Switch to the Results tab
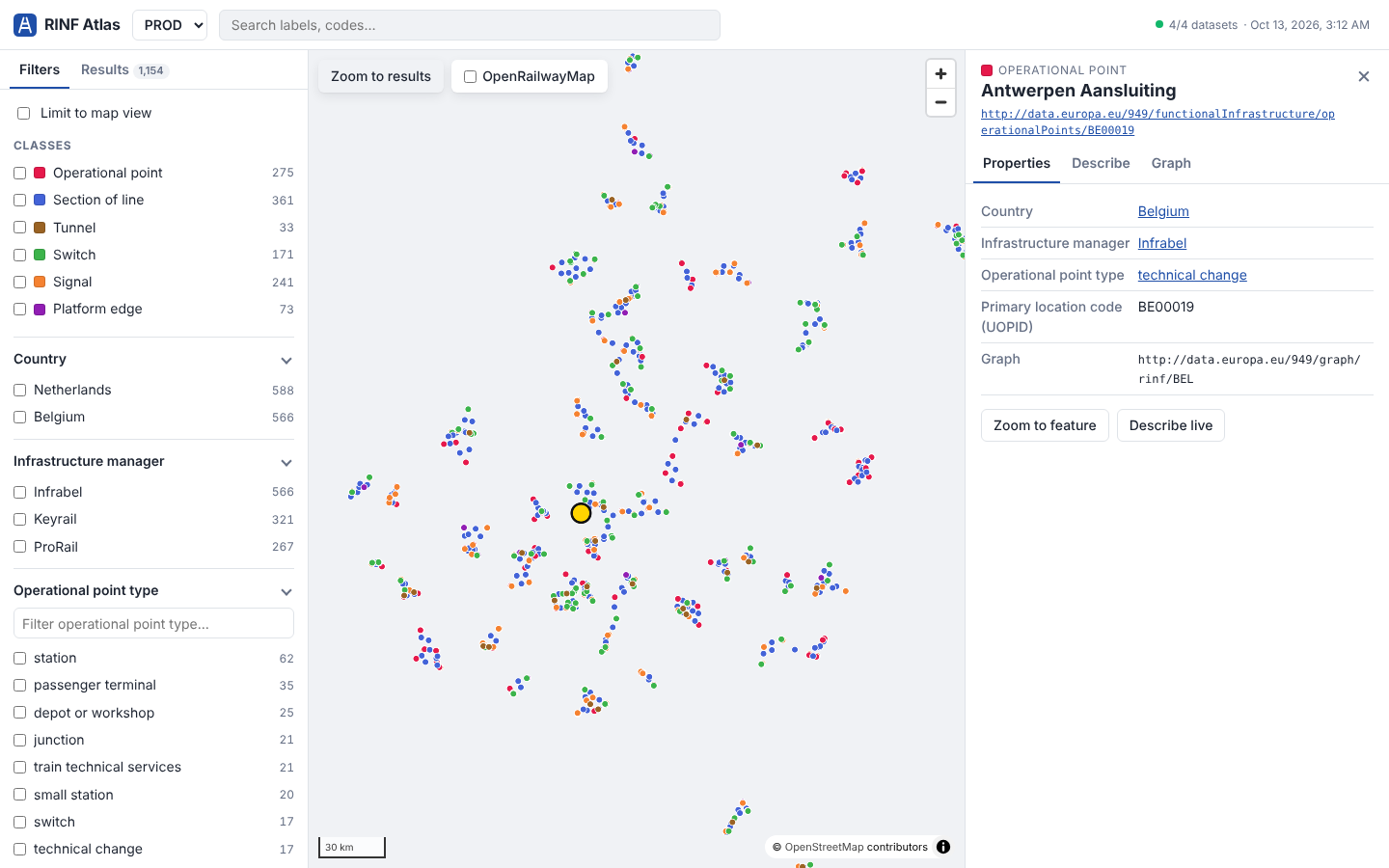 [124, 69]
